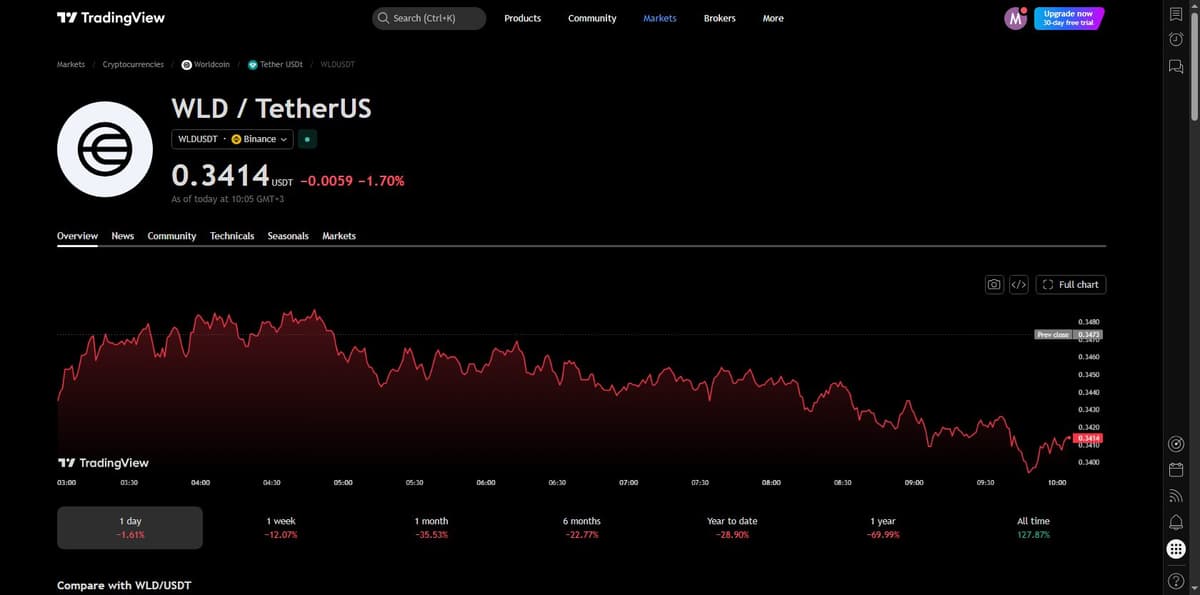Open the WLDUSDT Binance exchange dropdown

click(x=233, y=139)
